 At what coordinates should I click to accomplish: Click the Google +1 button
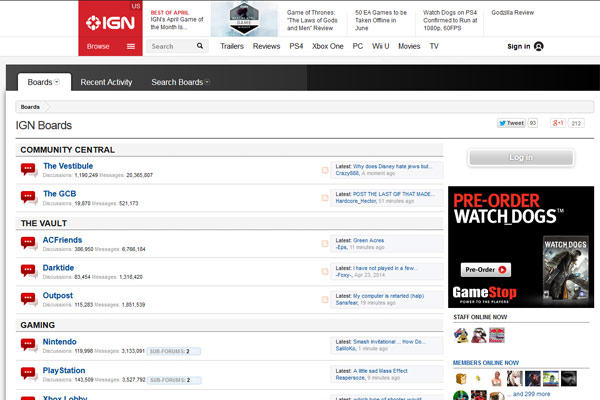[558, 123]
